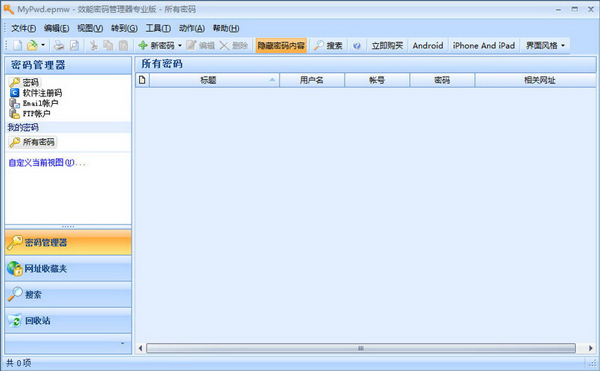This screenshot has height=371, width=600.
Task: Click the Cut scissors icon
Action: 94,46
